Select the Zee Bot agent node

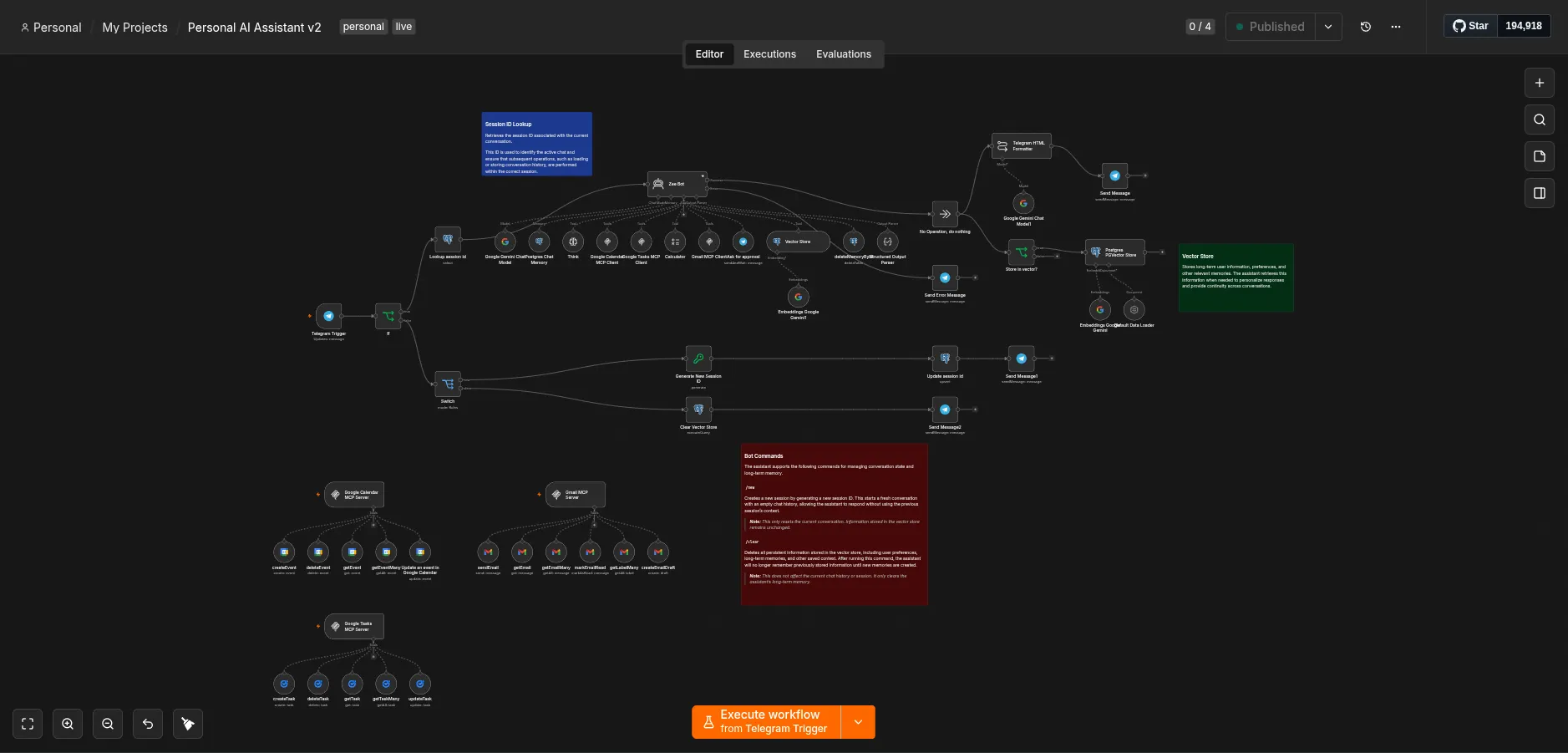point(677,184)
